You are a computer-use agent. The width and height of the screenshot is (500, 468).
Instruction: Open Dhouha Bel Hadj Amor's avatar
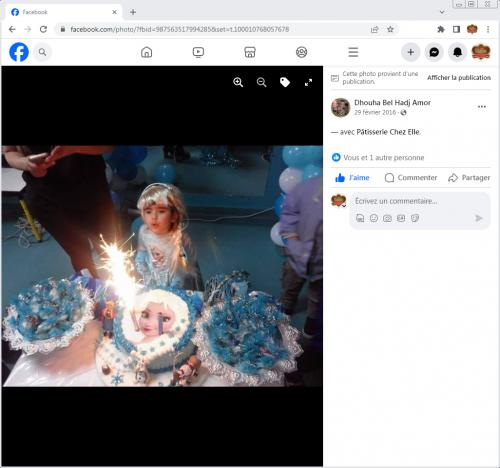point(340,107)
